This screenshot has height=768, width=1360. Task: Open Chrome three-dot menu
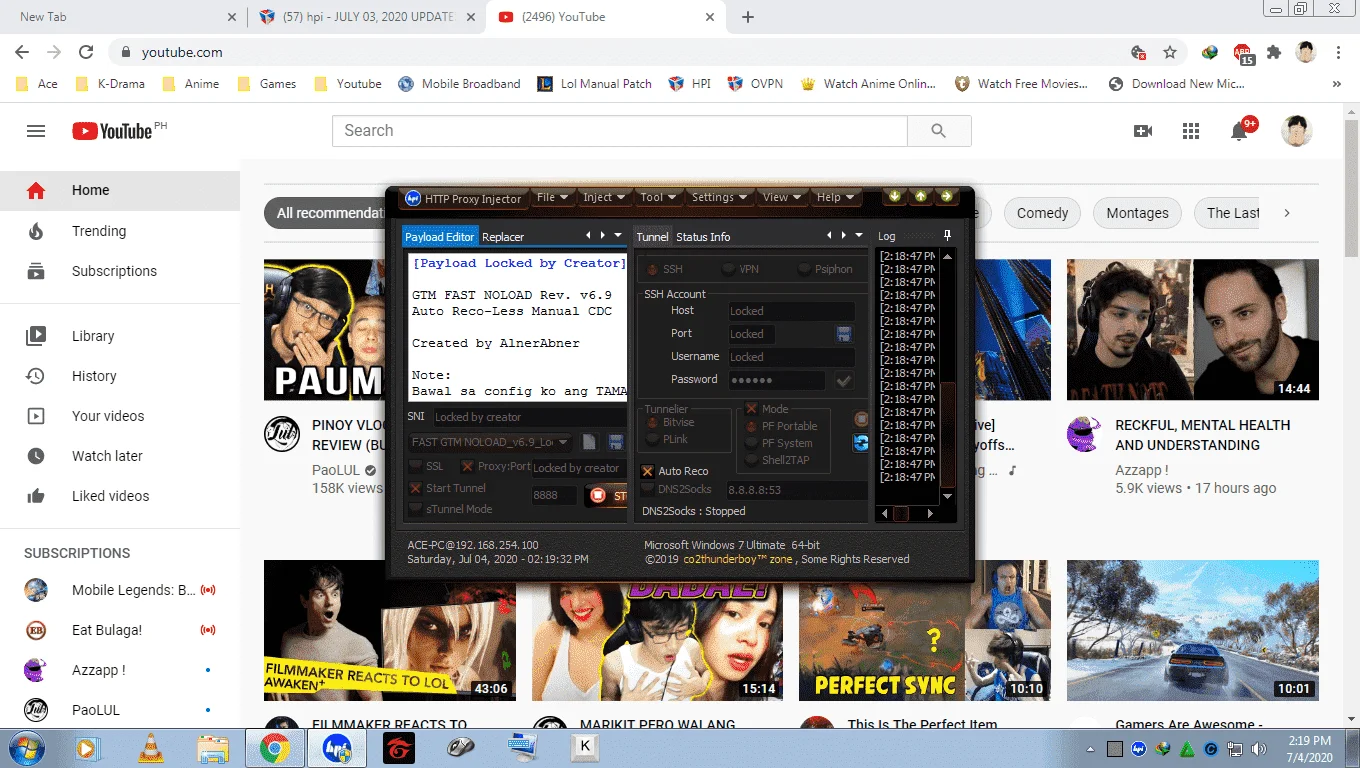(1339, 52)
